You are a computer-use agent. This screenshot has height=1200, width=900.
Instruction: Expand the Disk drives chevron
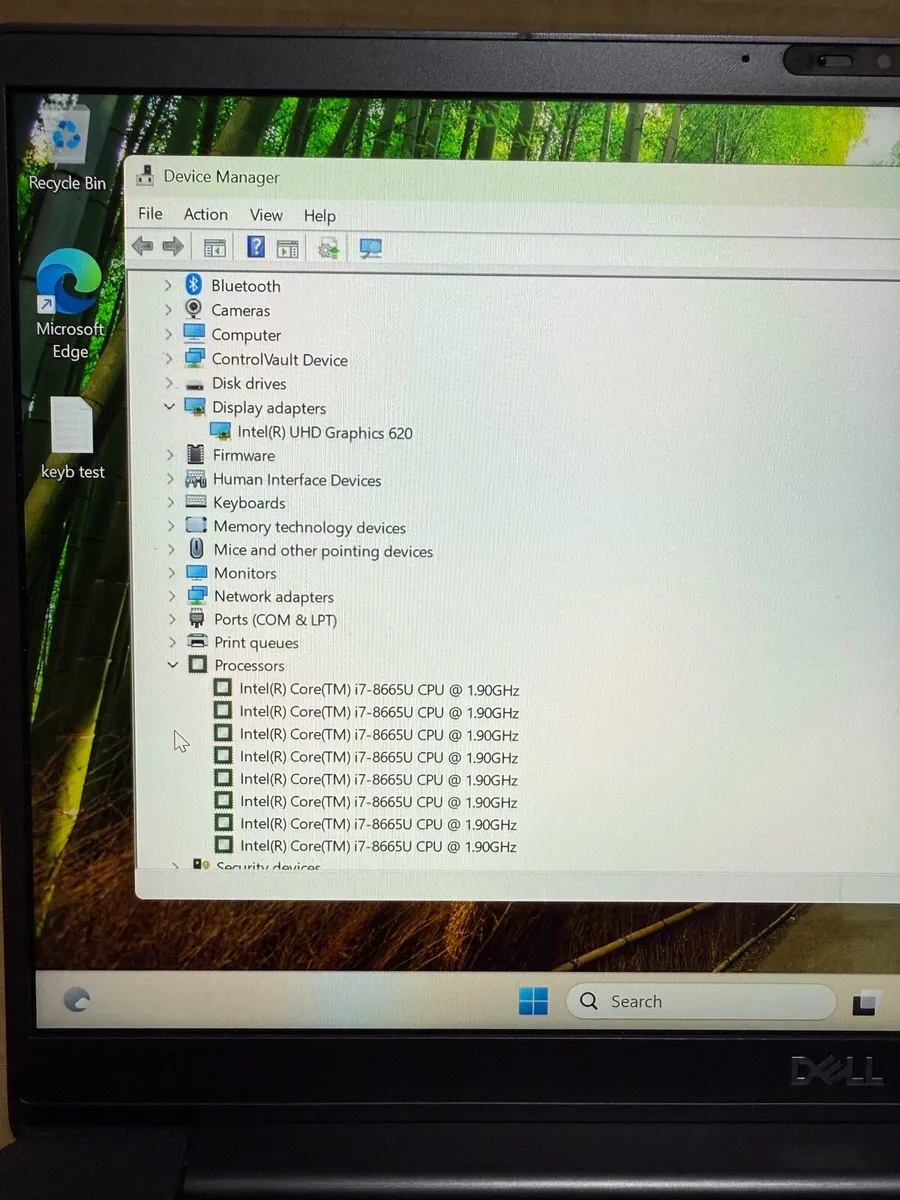[x=169, y=383]
